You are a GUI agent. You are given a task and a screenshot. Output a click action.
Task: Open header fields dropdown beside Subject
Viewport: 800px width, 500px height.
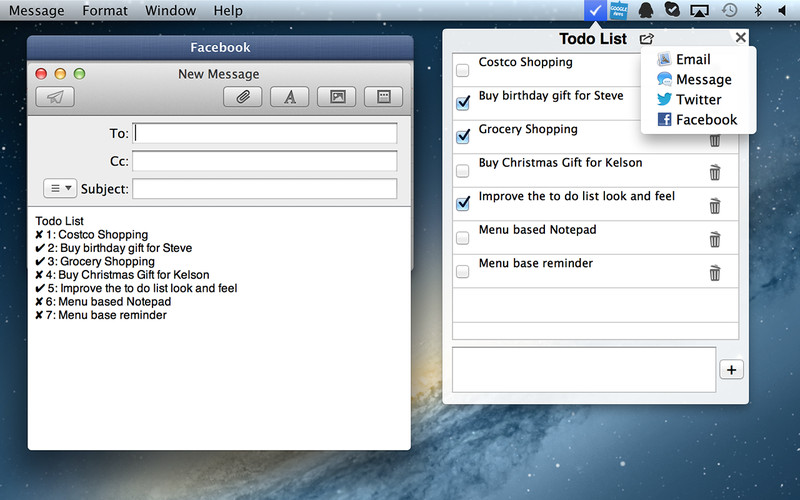coord(60,188)
